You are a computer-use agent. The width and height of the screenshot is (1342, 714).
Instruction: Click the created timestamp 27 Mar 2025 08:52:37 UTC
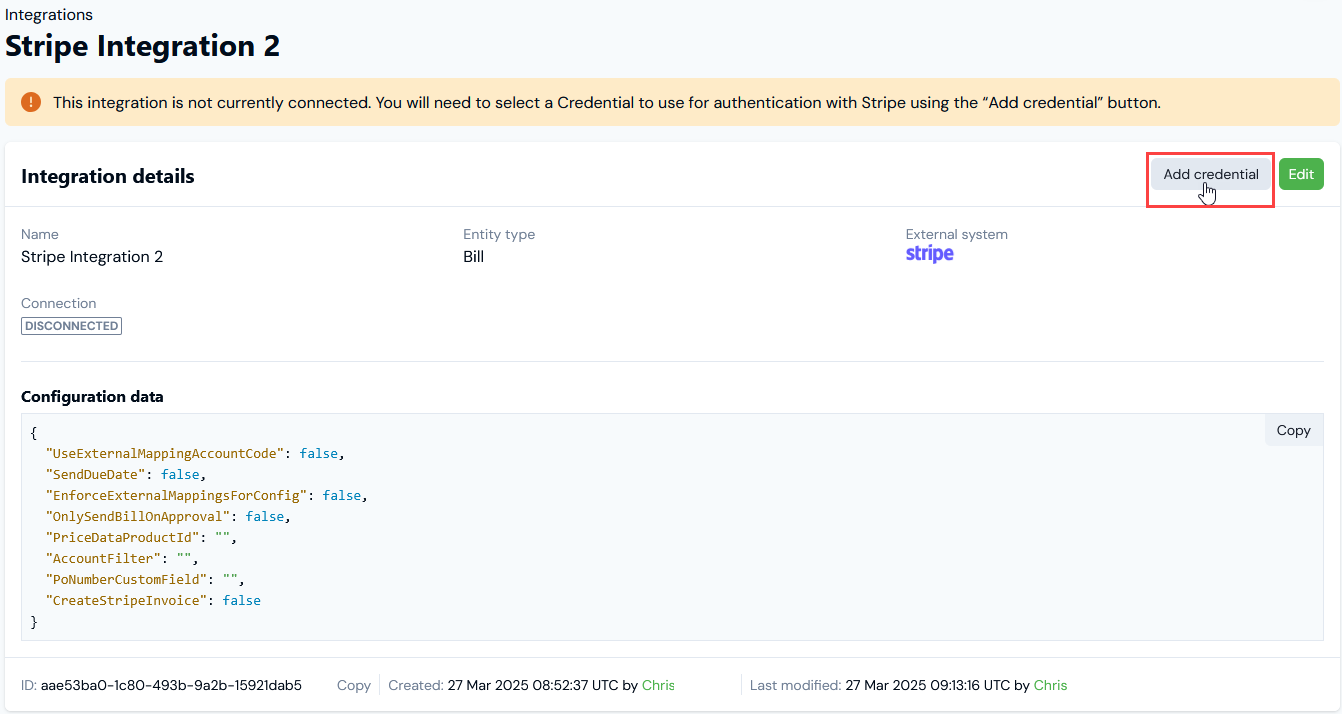(532, 685)
